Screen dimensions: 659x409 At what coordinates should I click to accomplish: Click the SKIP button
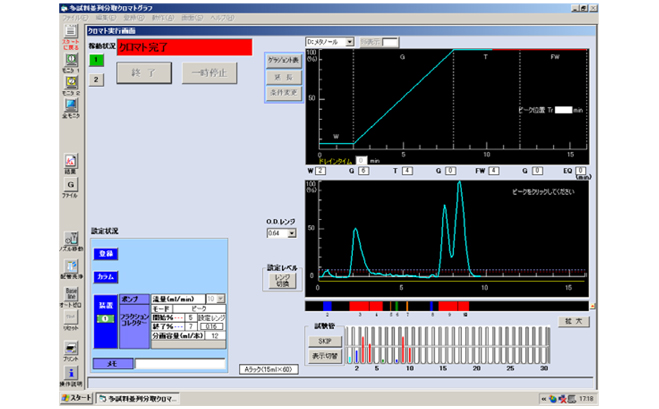(x=325, y=341)
